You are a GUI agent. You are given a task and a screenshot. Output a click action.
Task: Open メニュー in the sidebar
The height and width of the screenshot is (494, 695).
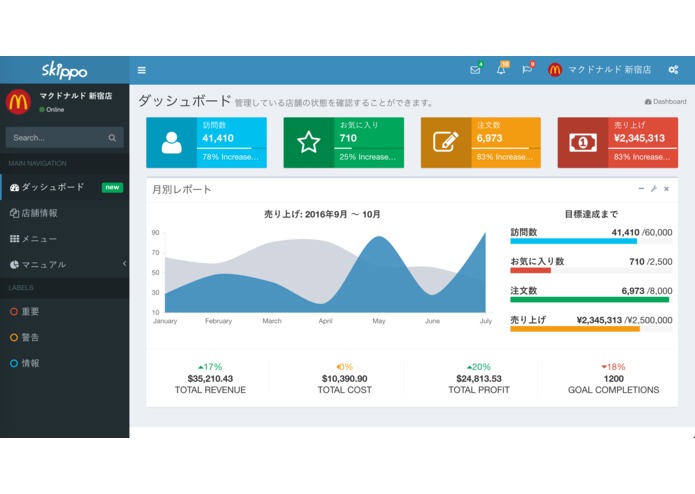pyautogui.click(x=65, y=239)
